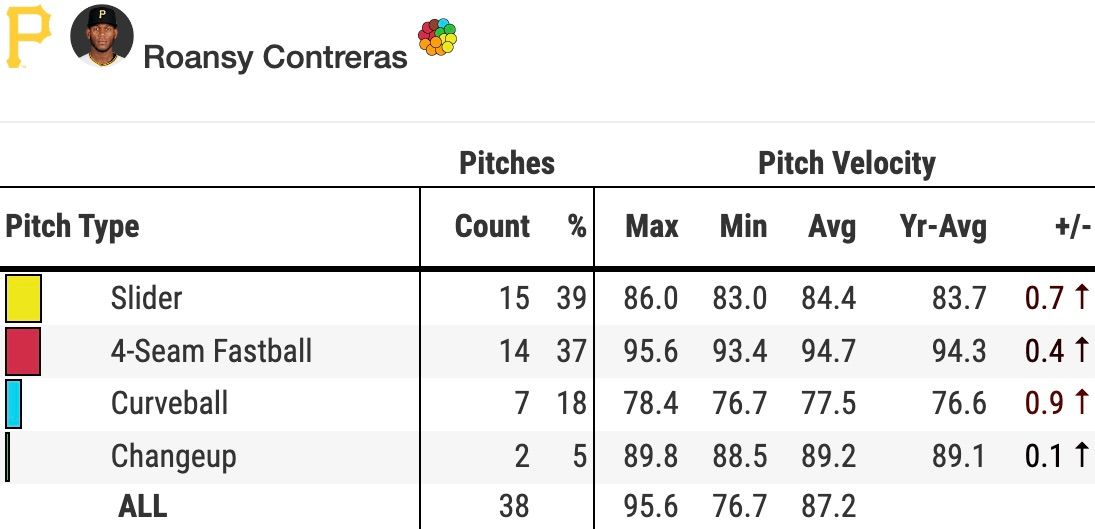Sort by the Avg velocity header

click(832, 227)
